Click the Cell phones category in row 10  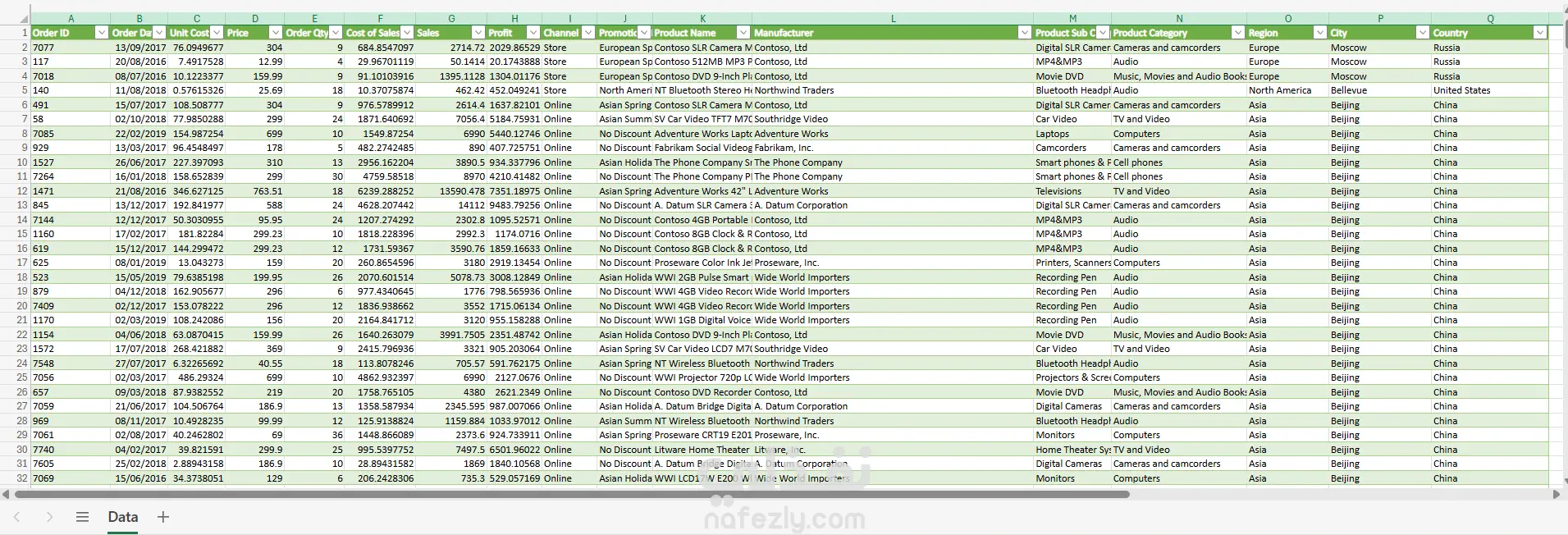[1179, 162]
